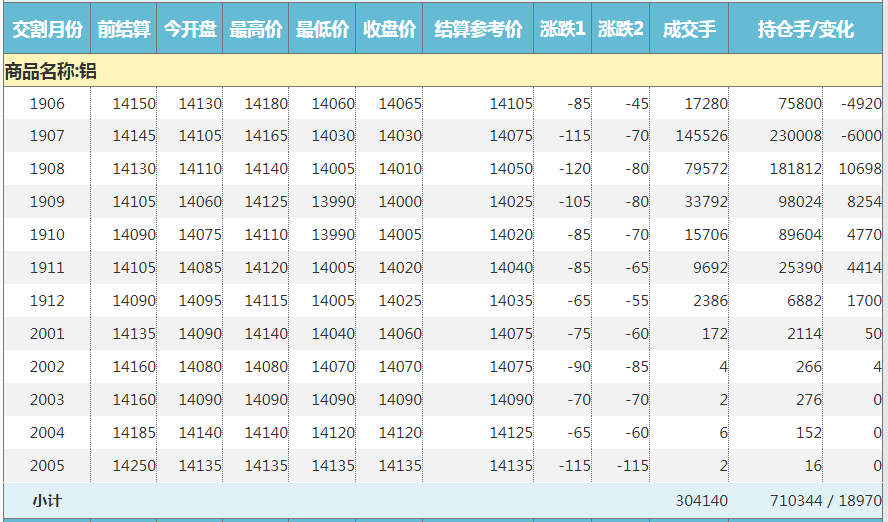Click the subtotal position 710344 / 18970

point(825,500)
